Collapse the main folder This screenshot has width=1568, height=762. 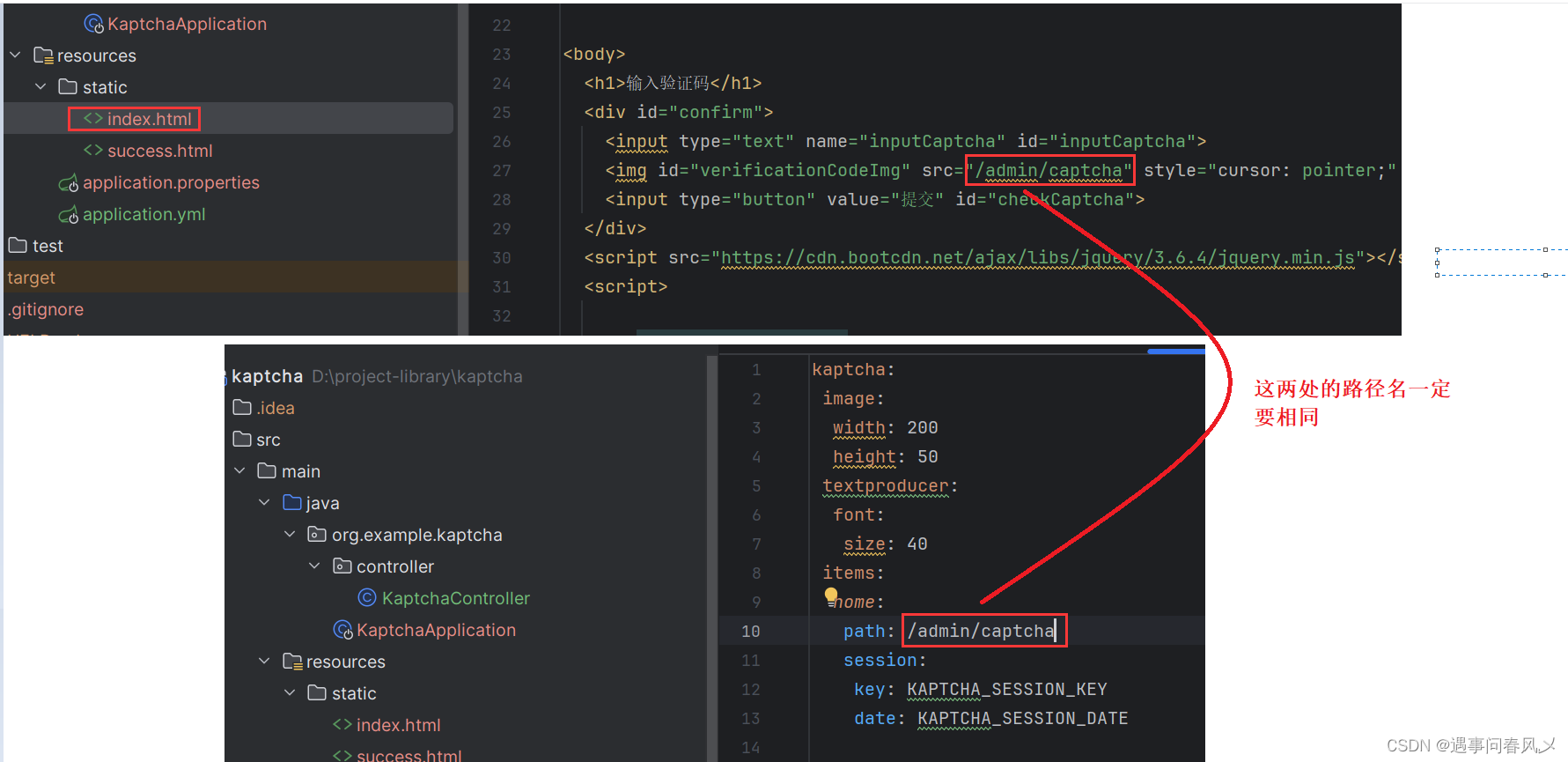pyautogui.click(x=239, y=470)
